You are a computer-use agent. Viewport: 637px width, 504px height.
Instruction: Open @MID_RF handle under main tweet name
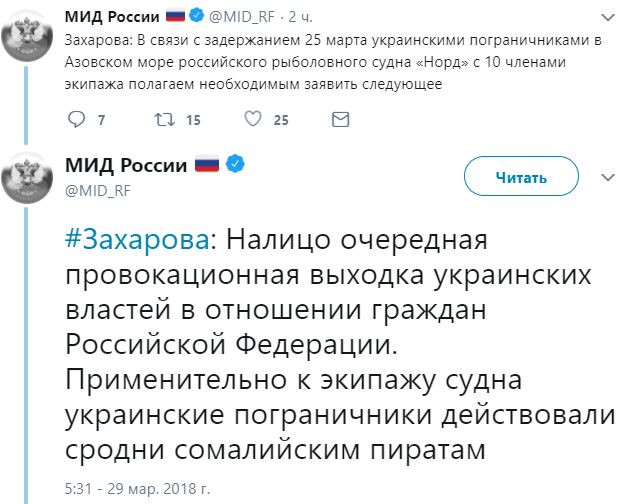pyautogui.click(x=98, y=190)
